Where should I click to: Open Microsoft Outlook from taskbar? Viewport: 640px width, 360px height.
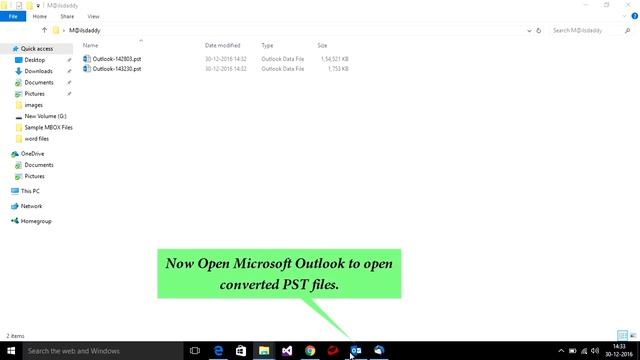356,351
